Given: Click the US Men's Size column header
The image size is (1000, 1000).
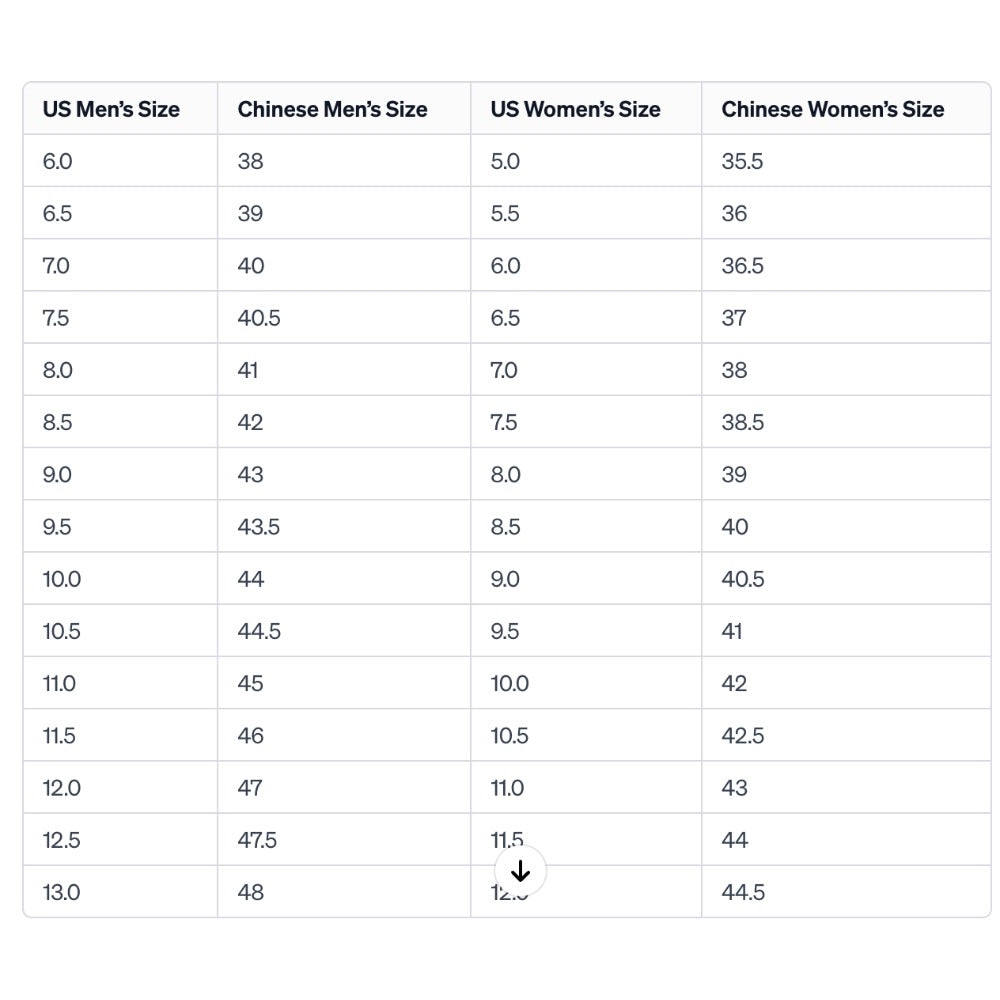Looking at the screenshot, I should tap(111, 109).
